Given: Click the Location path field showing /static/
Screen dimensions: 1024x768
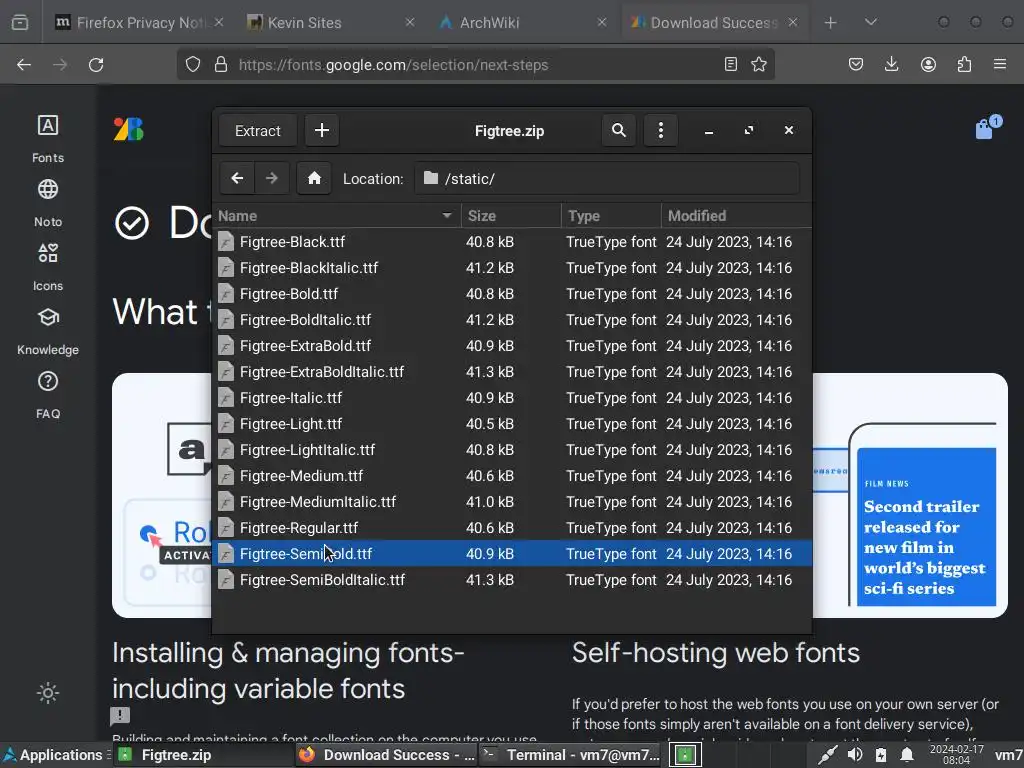Looking at the screenshot, I should (x=607, y=178).
